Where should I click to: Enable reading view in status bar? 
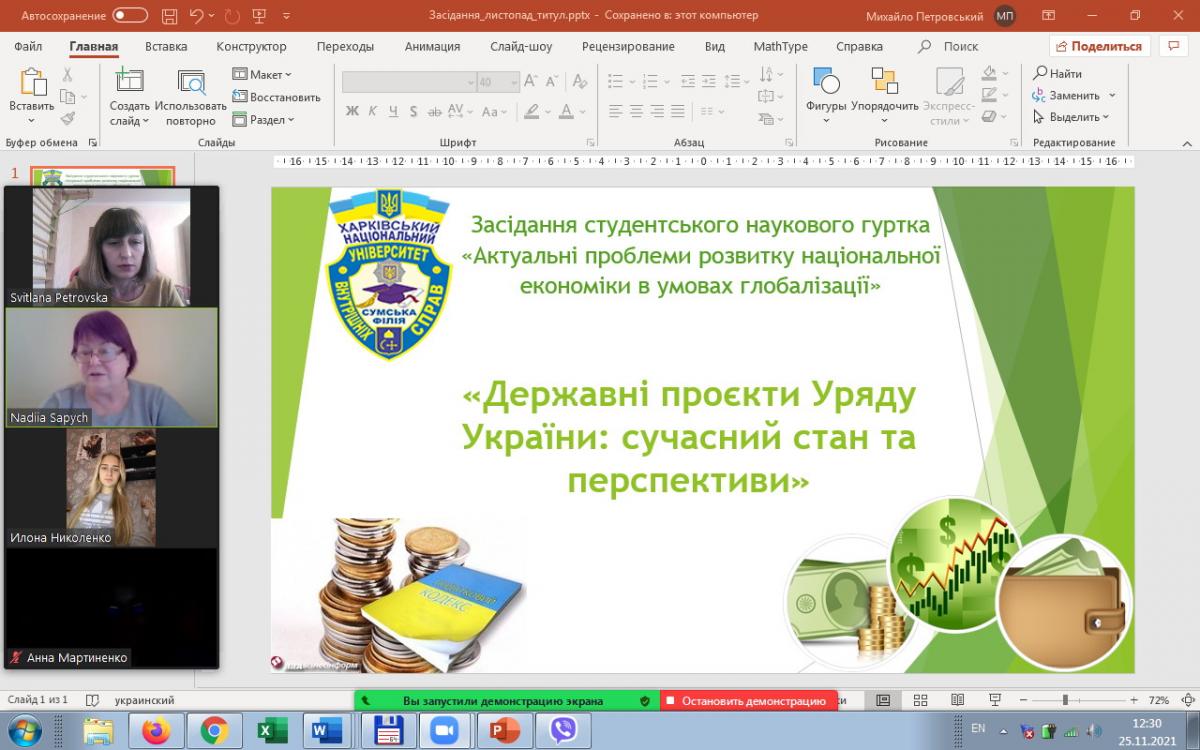957,701
